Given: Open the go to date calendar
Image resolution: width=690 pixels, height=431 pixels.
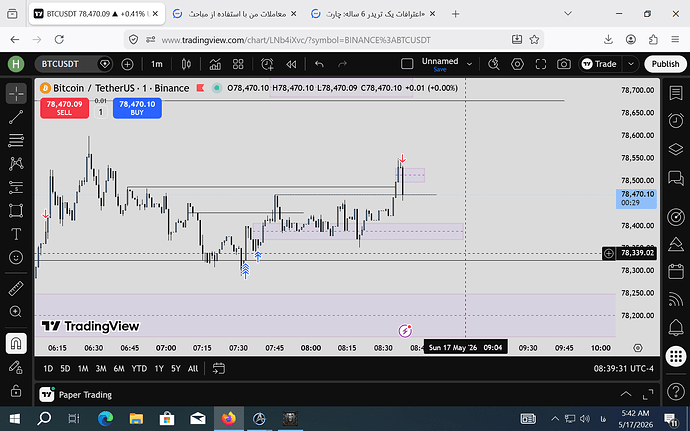Looking at the screenshot, I should (x=219, y=369).
